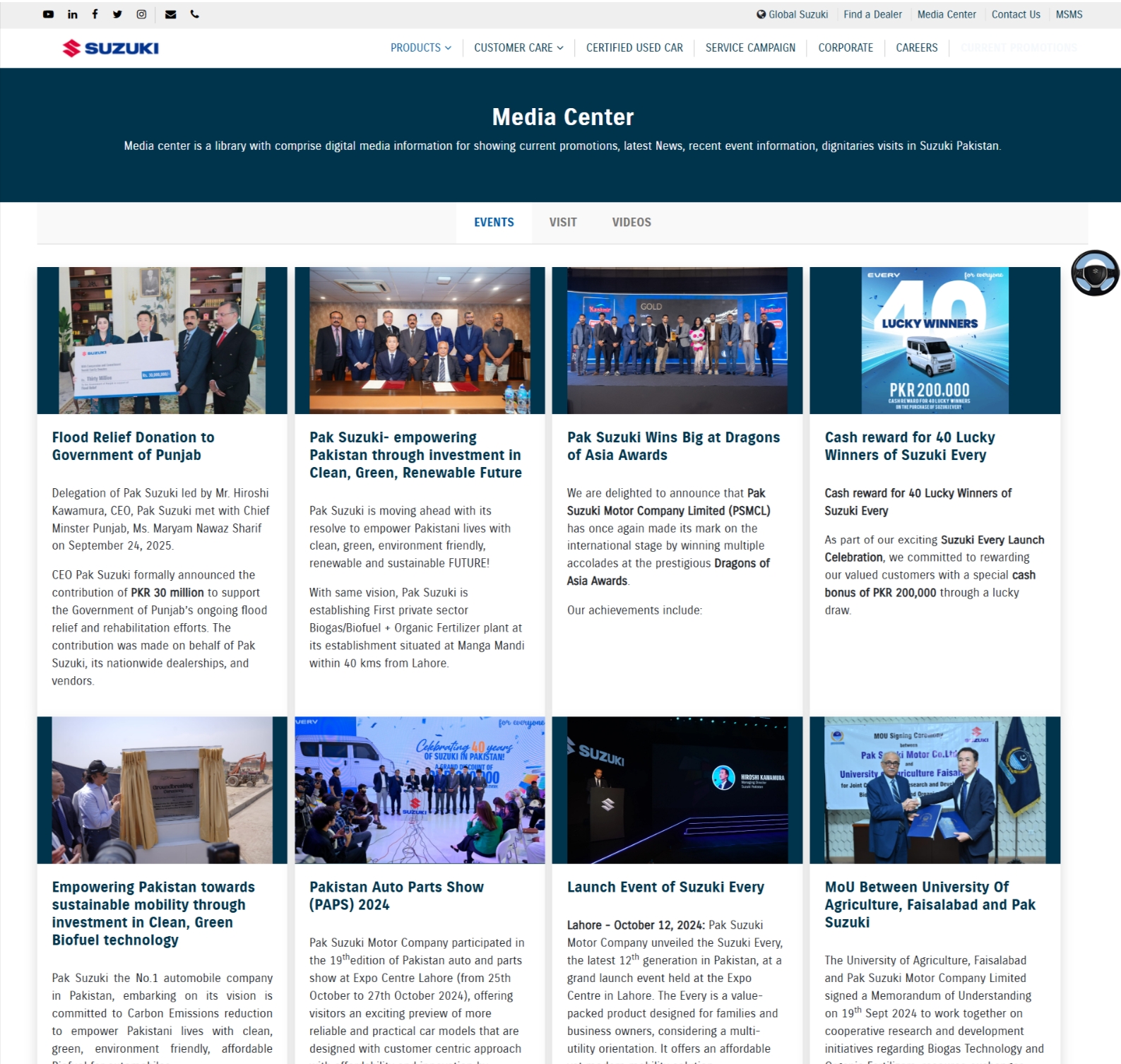This screenshot has height=1064, width=1121.
Task: Expand the Customer Care dropdown
Action: click(518, 48)
